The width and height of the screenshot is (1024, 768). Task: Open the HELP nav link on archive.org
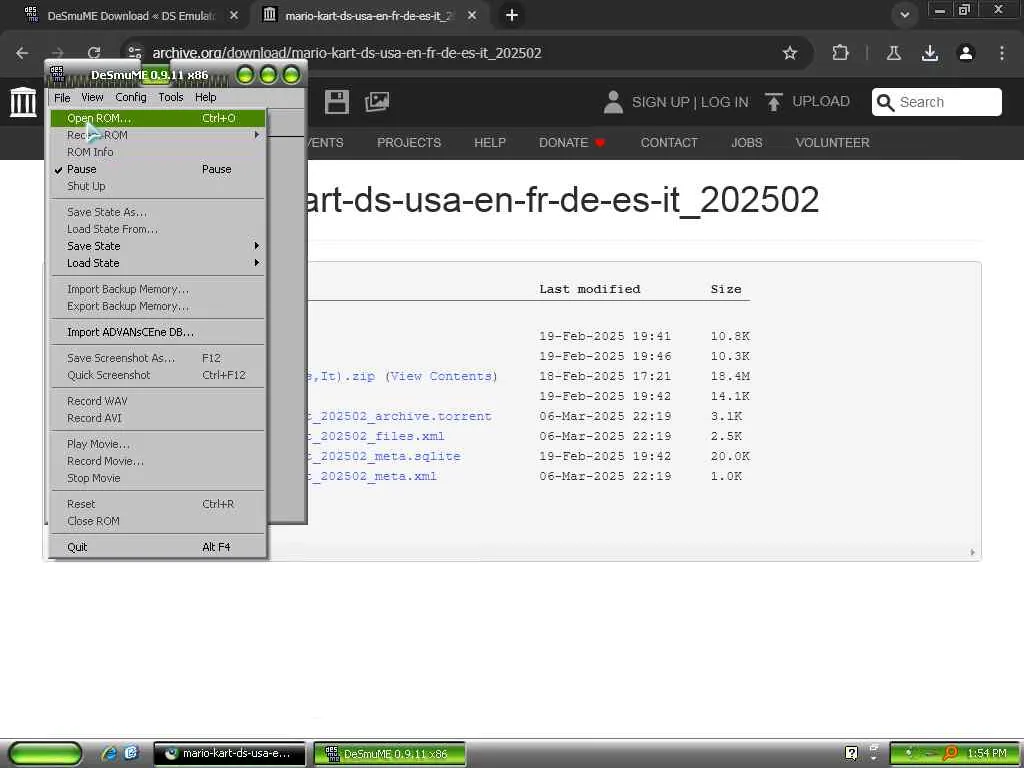[x=490, y=142]
